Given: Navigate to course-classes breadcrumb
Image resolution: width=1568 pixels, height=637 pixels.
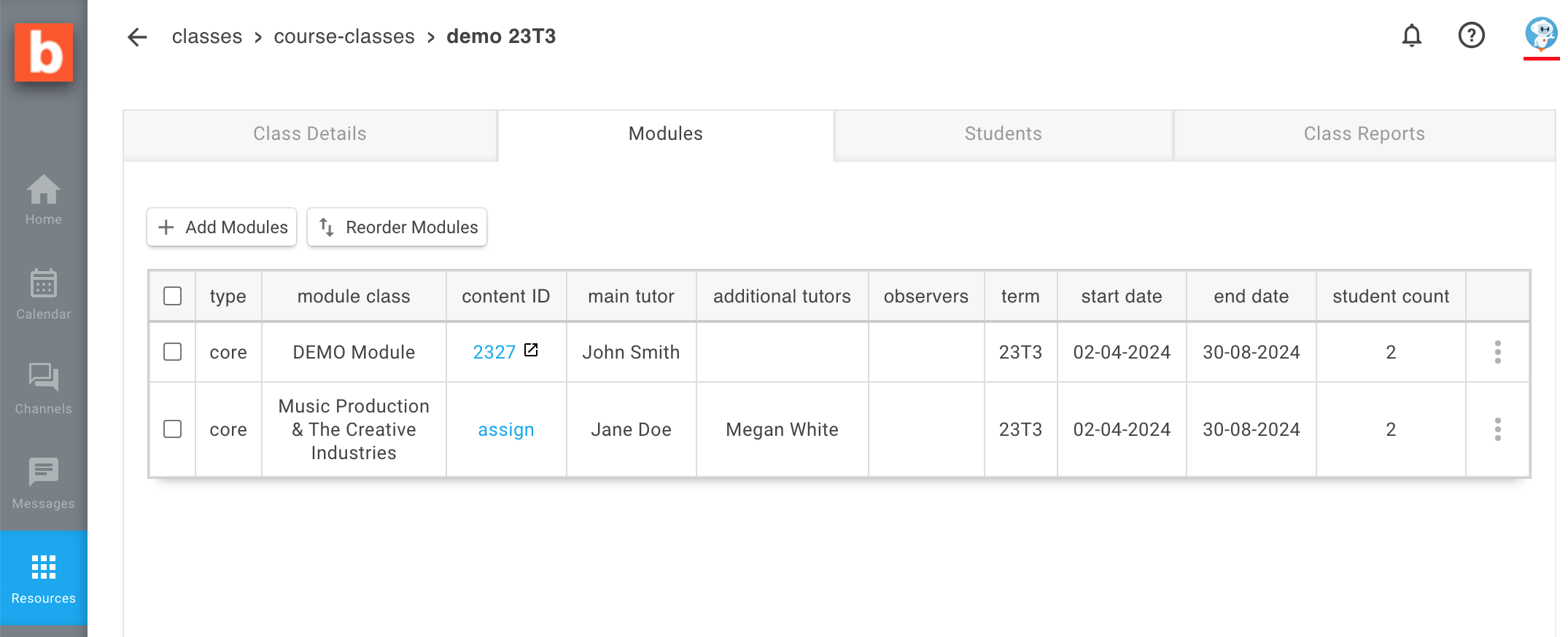Looking at the screenshot, I should (344, 36).
